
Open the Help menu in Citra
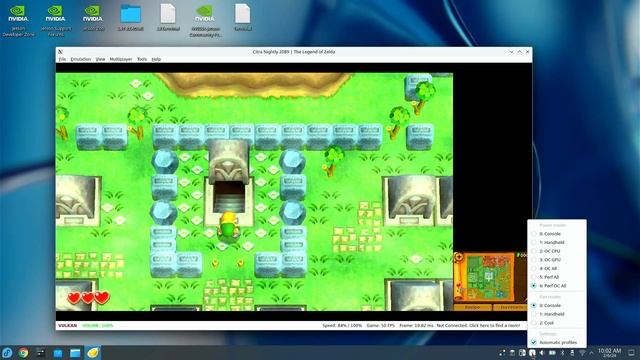[156, 59]
